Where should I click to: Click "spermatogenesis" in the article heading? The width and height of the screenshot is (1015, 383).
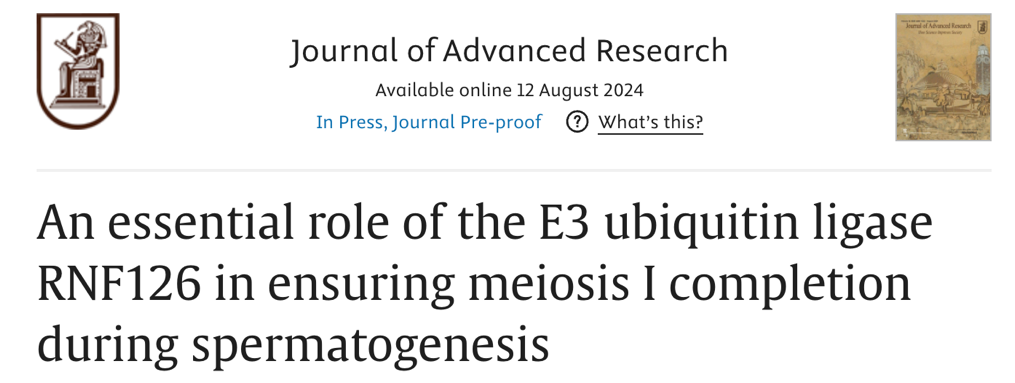pyautogui.click(x=370, y=347)
